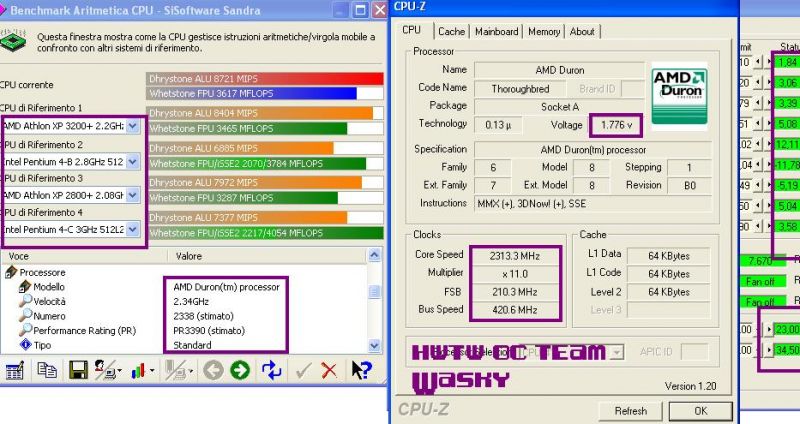Click the Sandra list scrollbar thumb
800x424 pixels.
click(374, 291)
